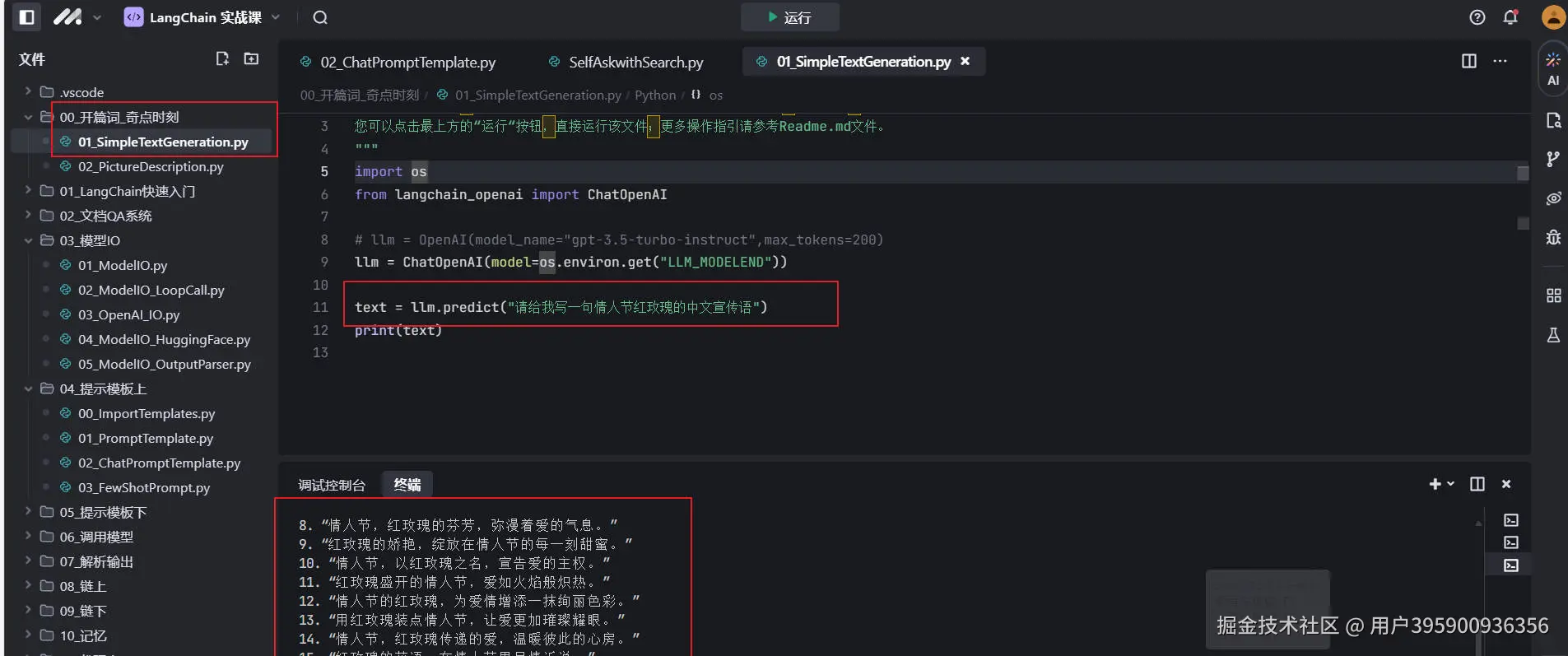Click the search magnifier icon
Image resolution: width=1568 pixels, height=656 pixels.
(x=320, y=17)
